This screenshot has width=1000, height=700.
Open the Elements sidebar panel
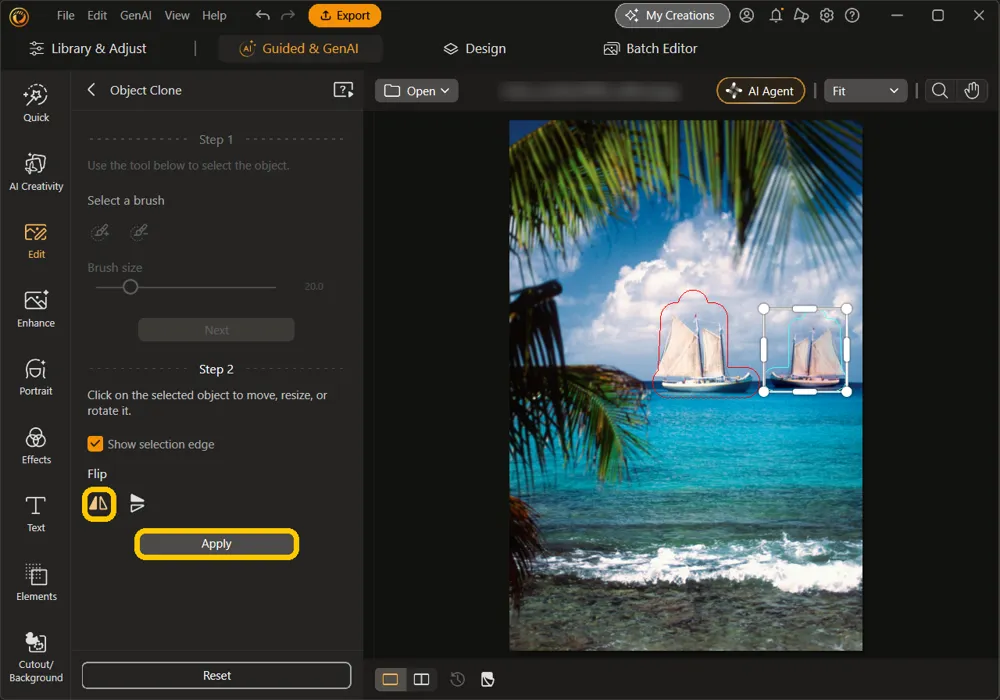36,582
